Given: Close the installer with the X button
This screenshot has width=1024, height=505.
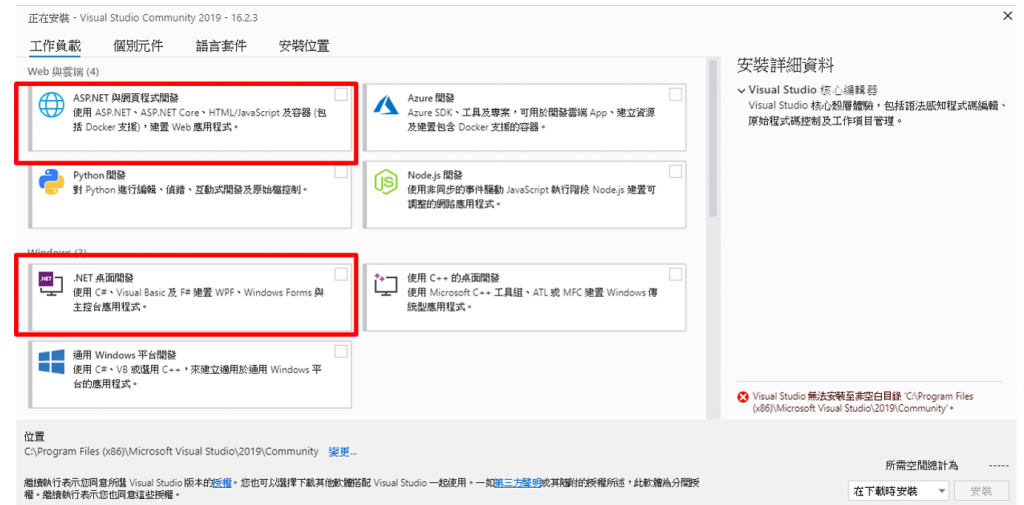Looking at the screenshot, I should click(1008, 16).
